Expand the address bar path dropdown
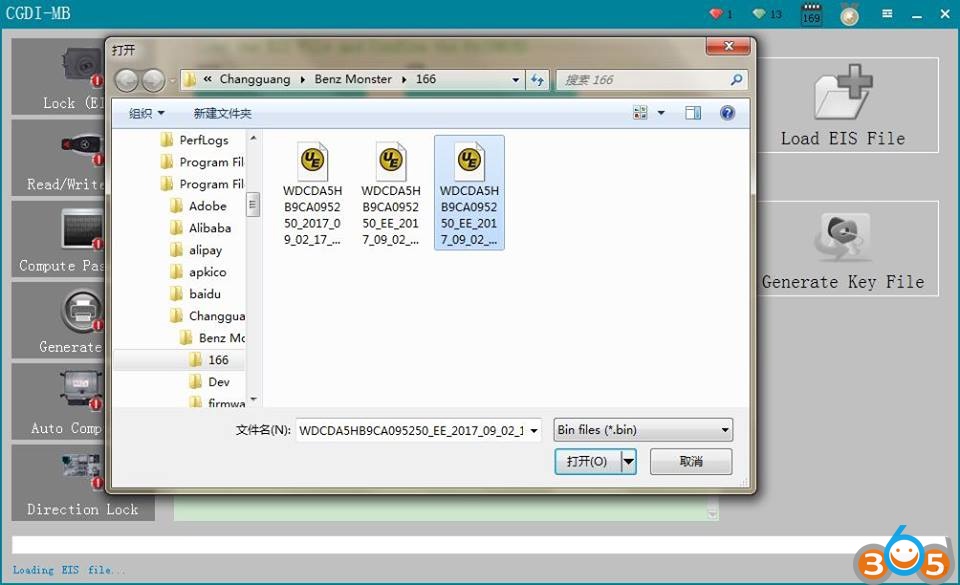960x585 pixels. coord(516,80)
